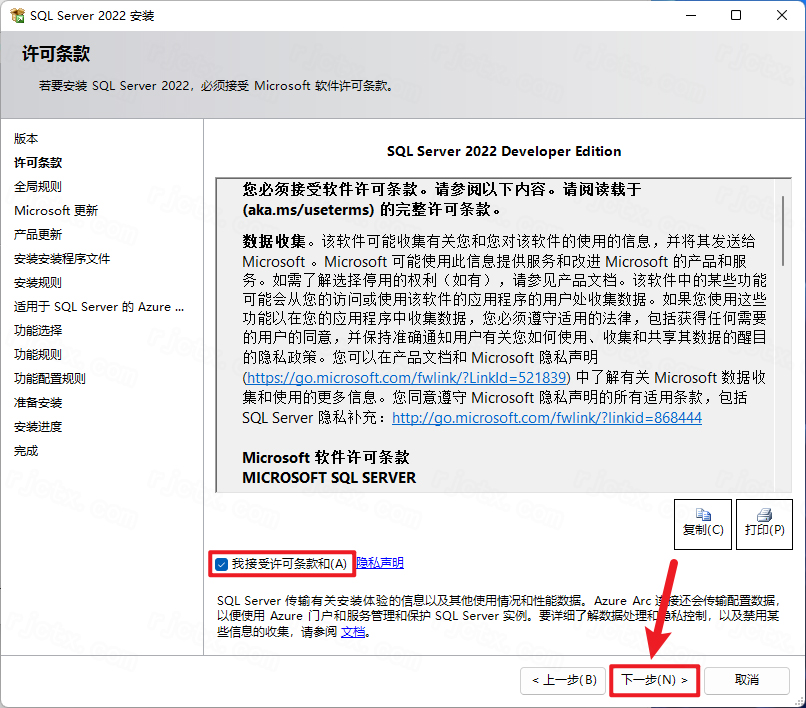The image size is (806, 708).
Task: Select 安装进度 step in sidebar
Action: (x=38, y=426)
